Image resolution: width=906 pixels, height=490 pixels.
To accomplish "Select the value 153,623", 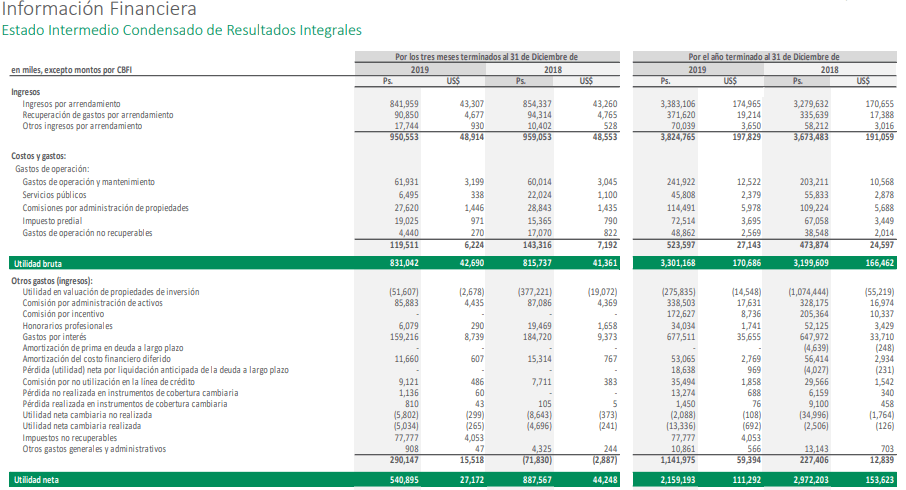I will [879, 480].
